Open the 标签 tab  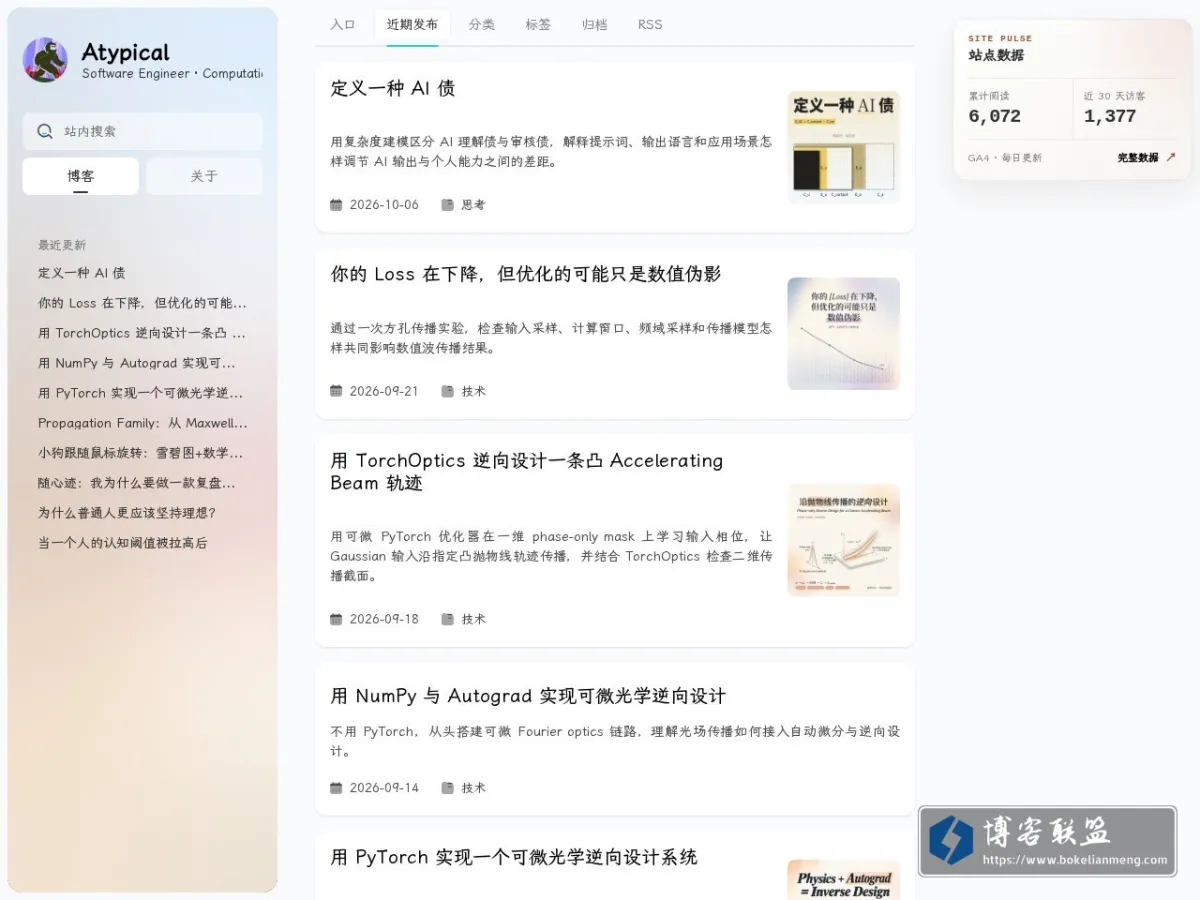click(538, 25)
